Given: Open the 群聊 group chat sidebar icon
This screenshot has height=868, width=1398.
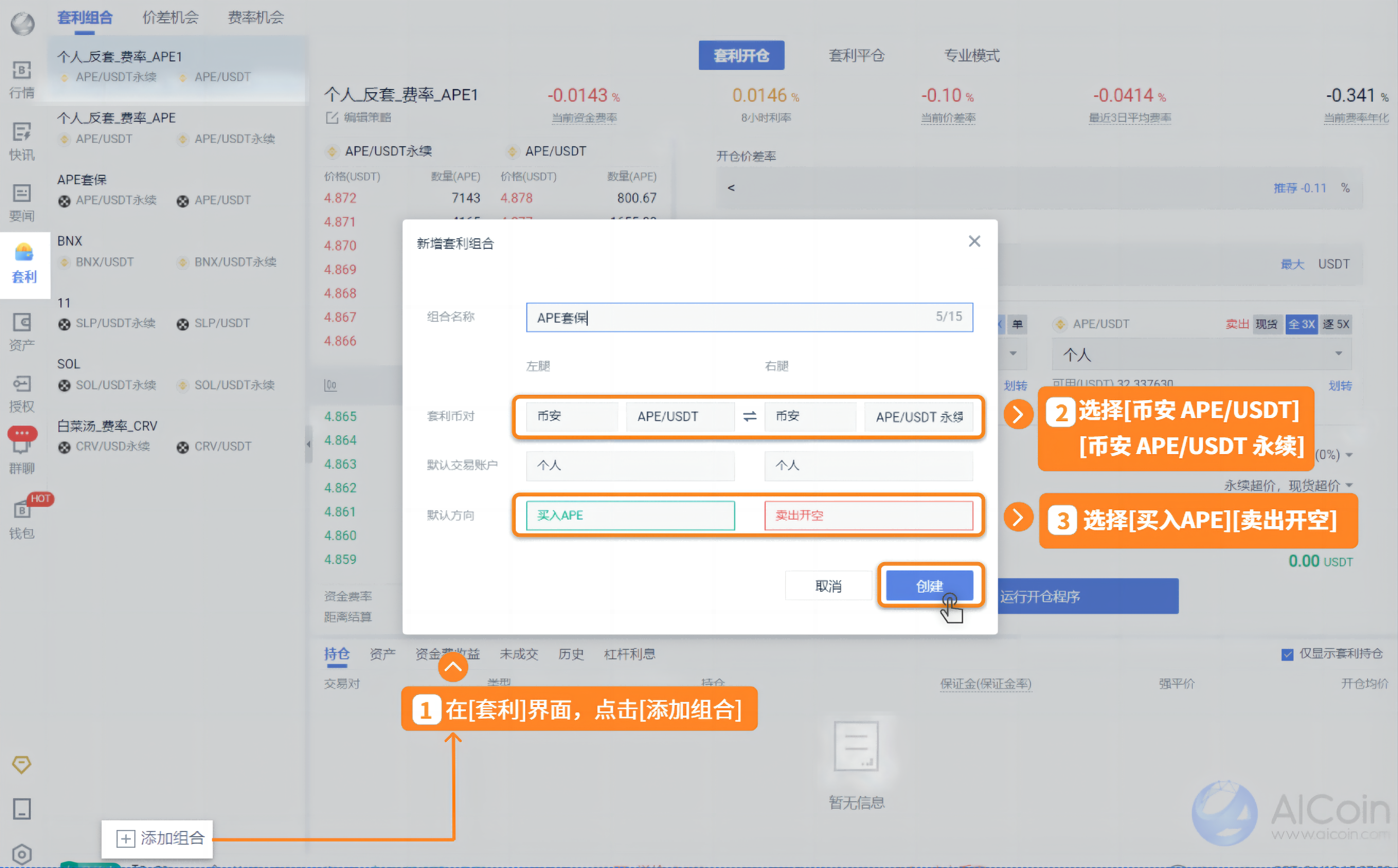Looking at the screenshot, I should [x=22, y=450].
